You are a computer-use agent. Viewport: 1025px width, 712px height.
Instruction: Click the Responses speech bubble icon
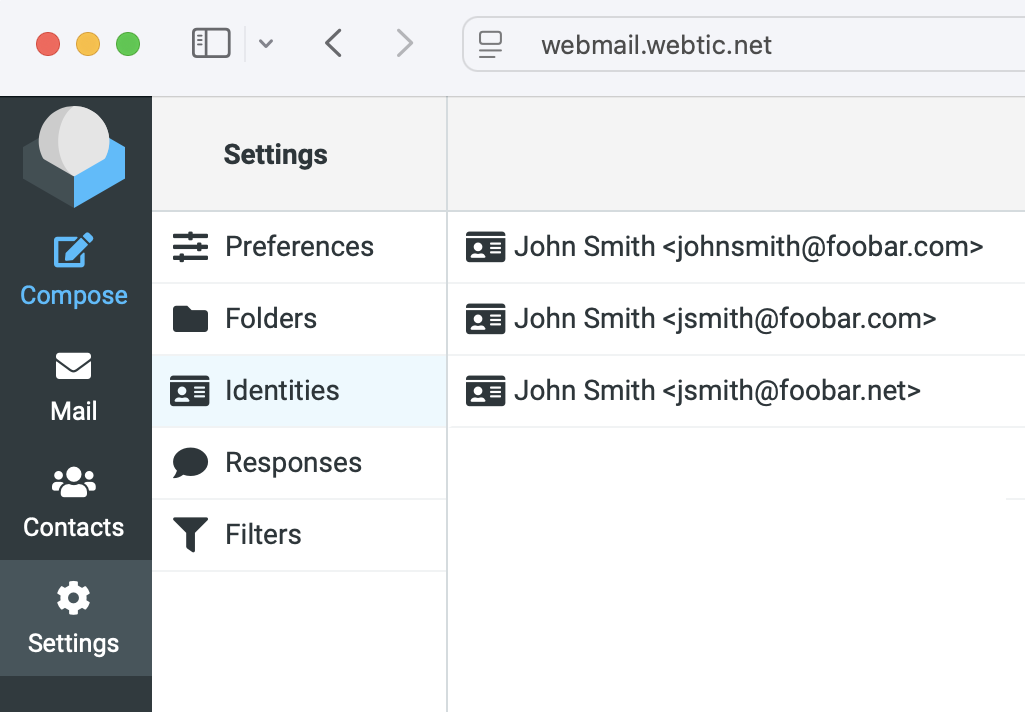click(x=190, y=463)
